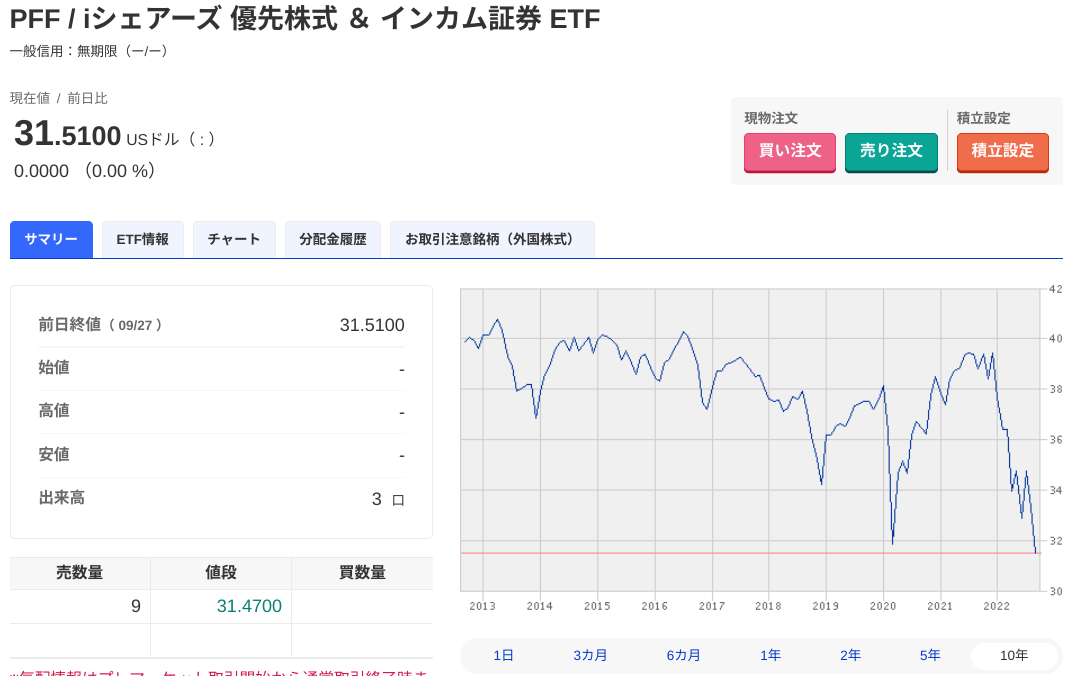The width and height of the screenshot is (1066, 676).
Task: Set chart range to 2年
Action: click(x=850, y=656)
